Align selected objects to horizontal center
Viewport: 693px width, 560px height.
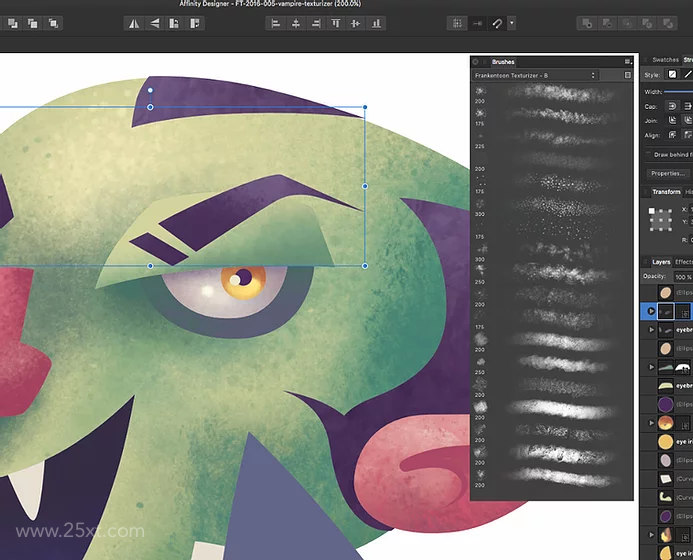(x=296, y=23)
